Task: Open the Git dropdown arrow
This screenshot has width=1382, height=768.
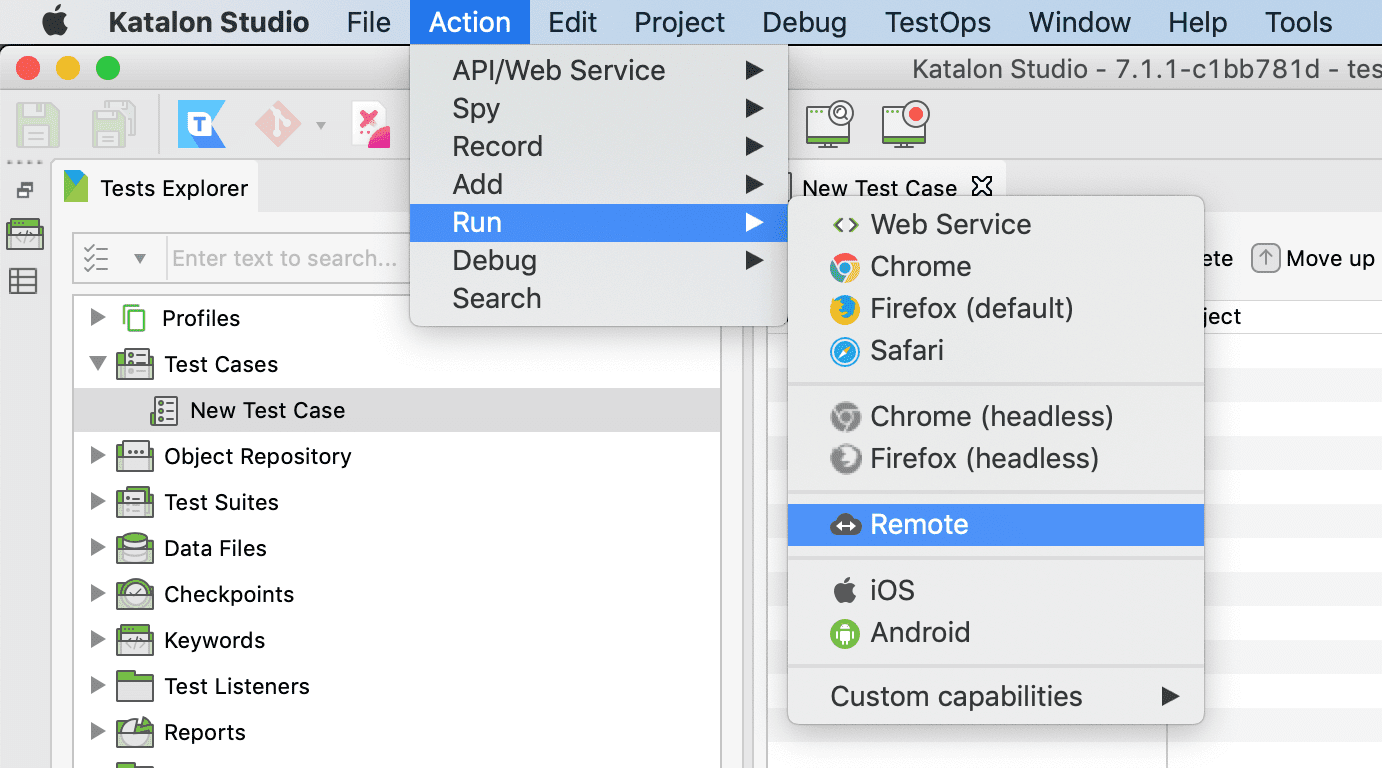Action: coord(319,124)
